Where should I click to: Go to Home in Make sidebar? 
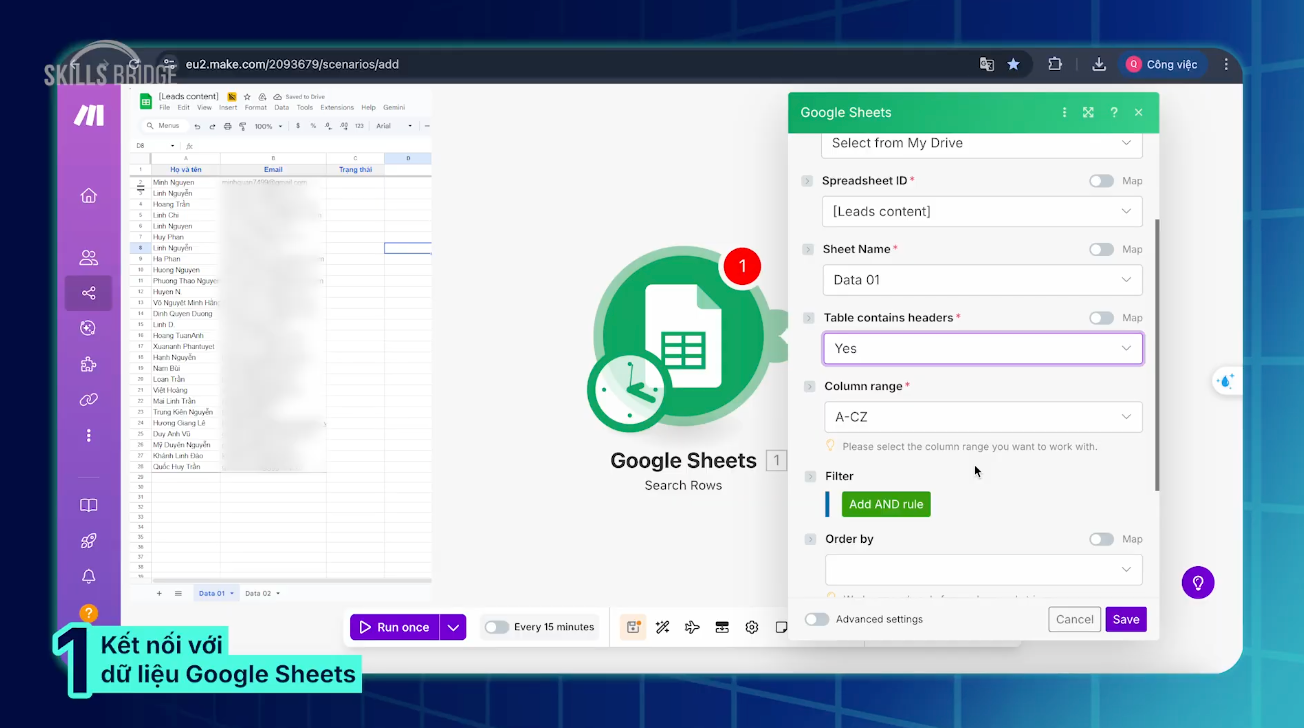point(88,196)
